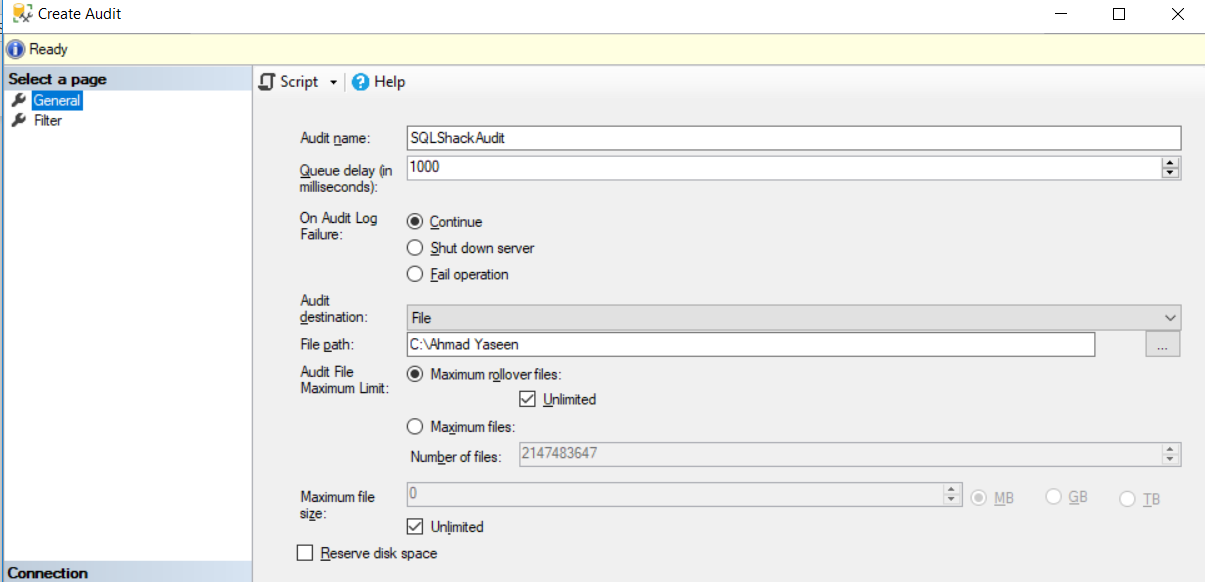Click the File path text field

750,345
